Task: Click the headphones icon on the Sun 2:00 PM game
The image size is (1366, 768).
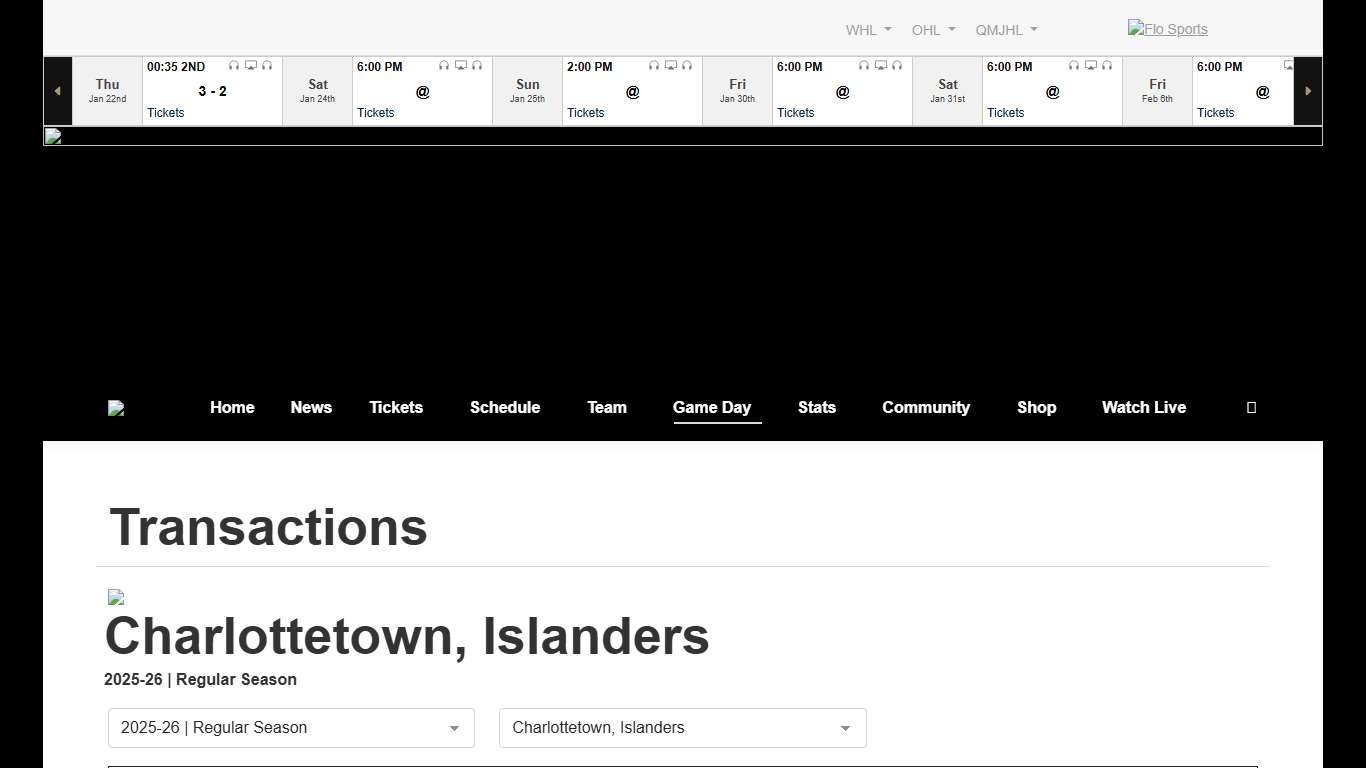Action: point(653,64)
